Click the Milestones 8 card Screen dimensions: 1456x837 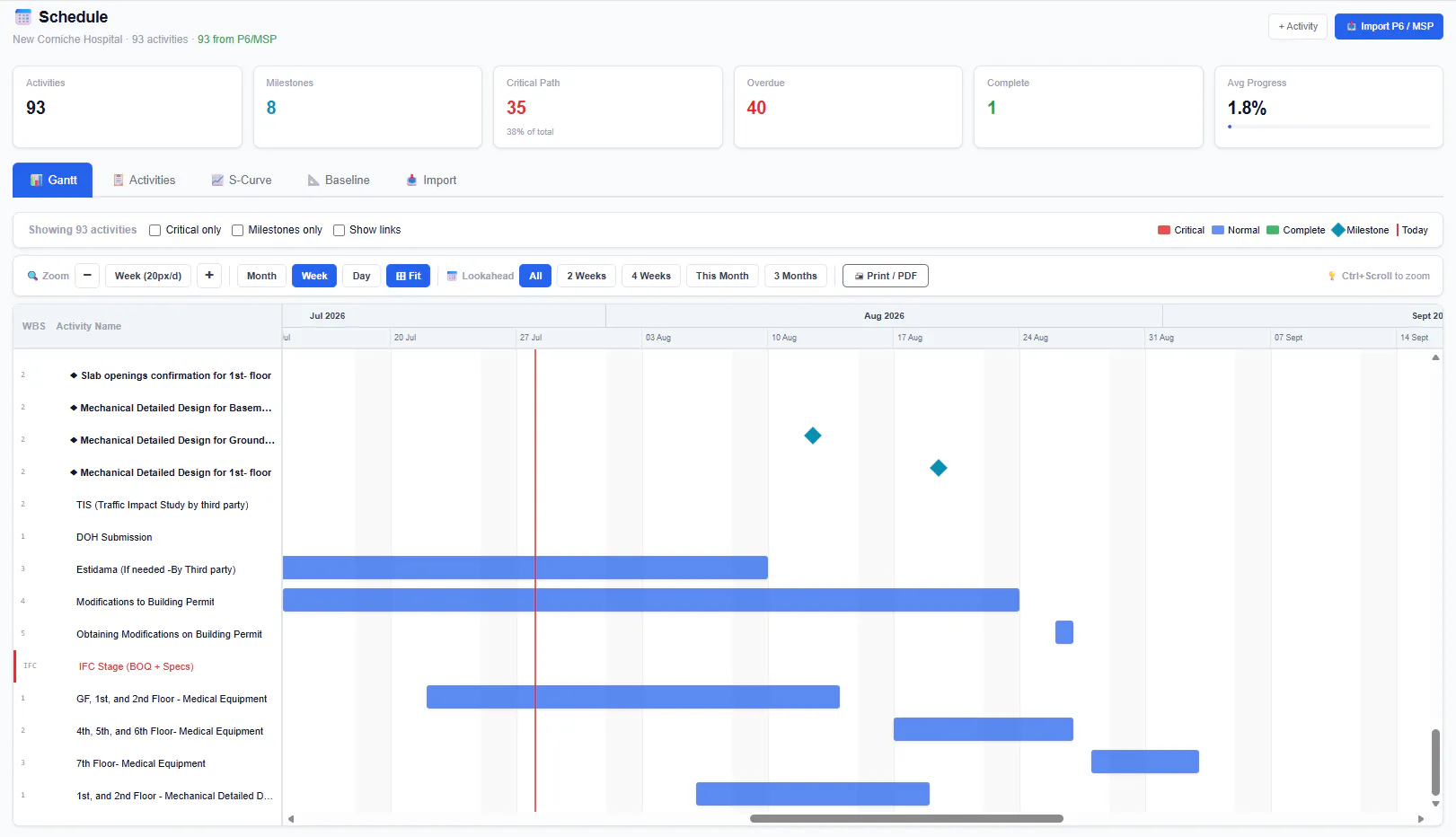(367, 107)
